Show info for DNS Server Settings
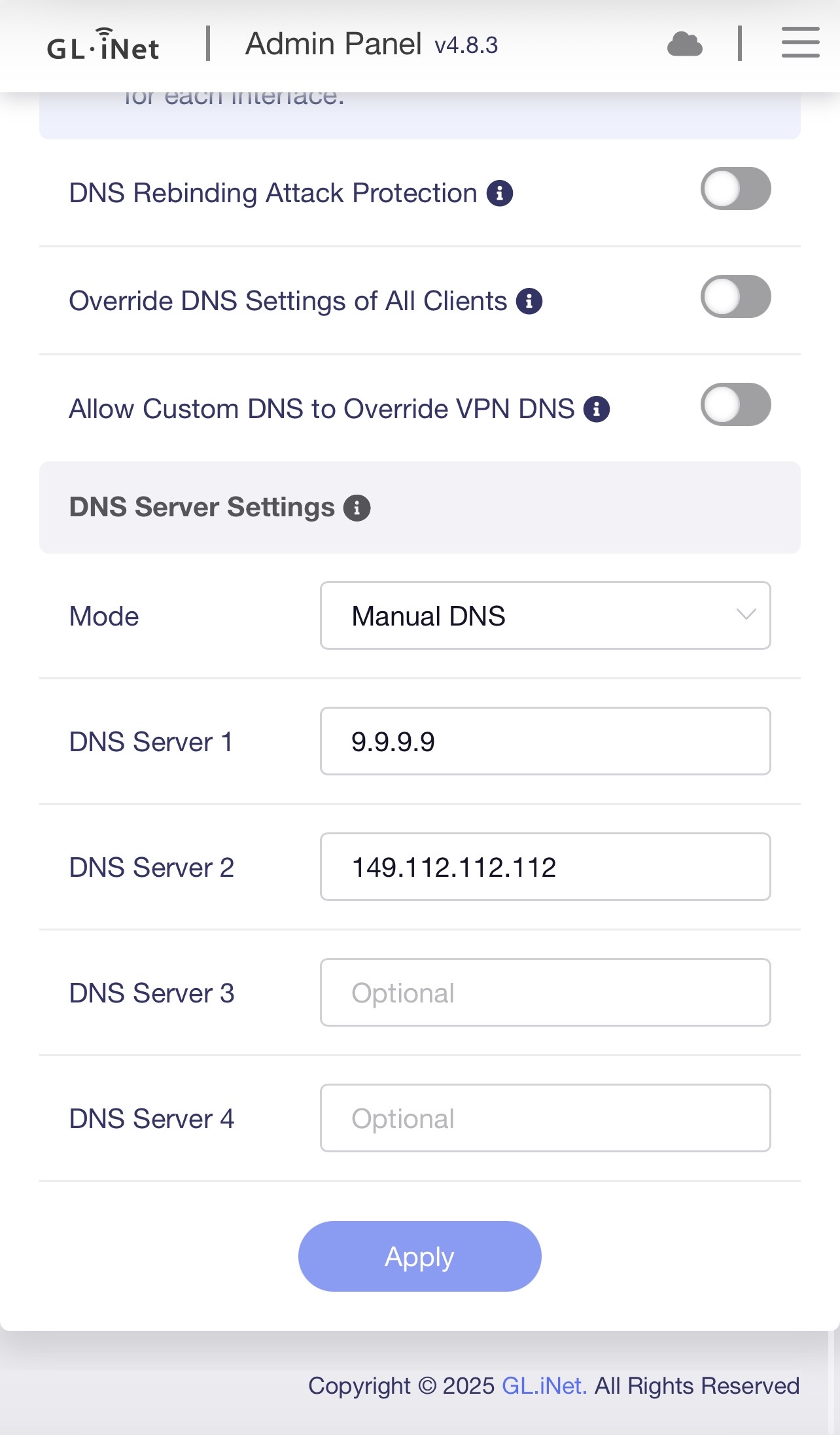840x1435 pixels. click(x=357, y=508)
